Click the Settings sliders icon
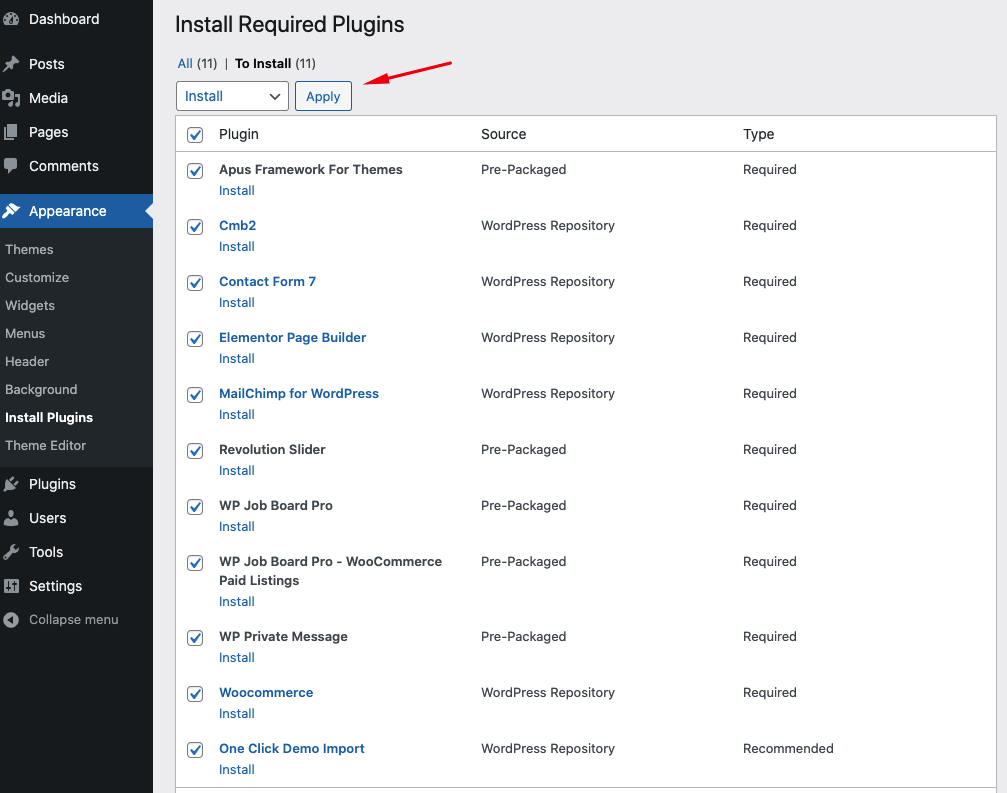1007x793 pixels. [11, 586]
